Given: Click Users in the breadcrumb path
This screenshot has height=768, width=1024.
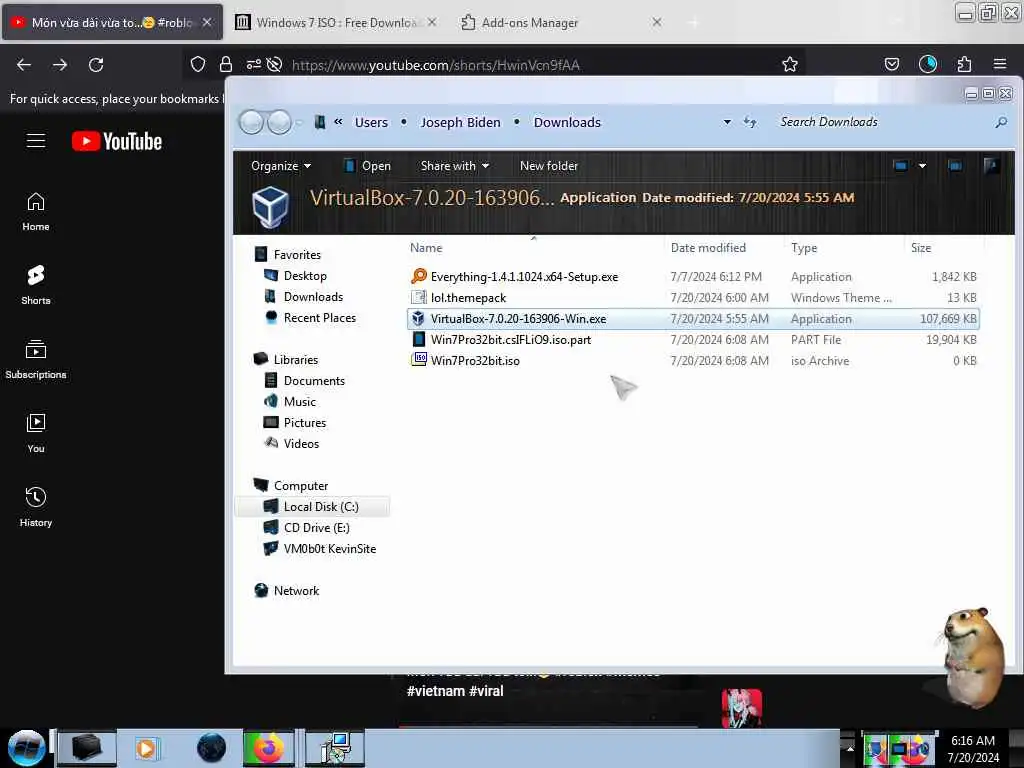Looking at the screenshot, I should (x=371, y=122).
